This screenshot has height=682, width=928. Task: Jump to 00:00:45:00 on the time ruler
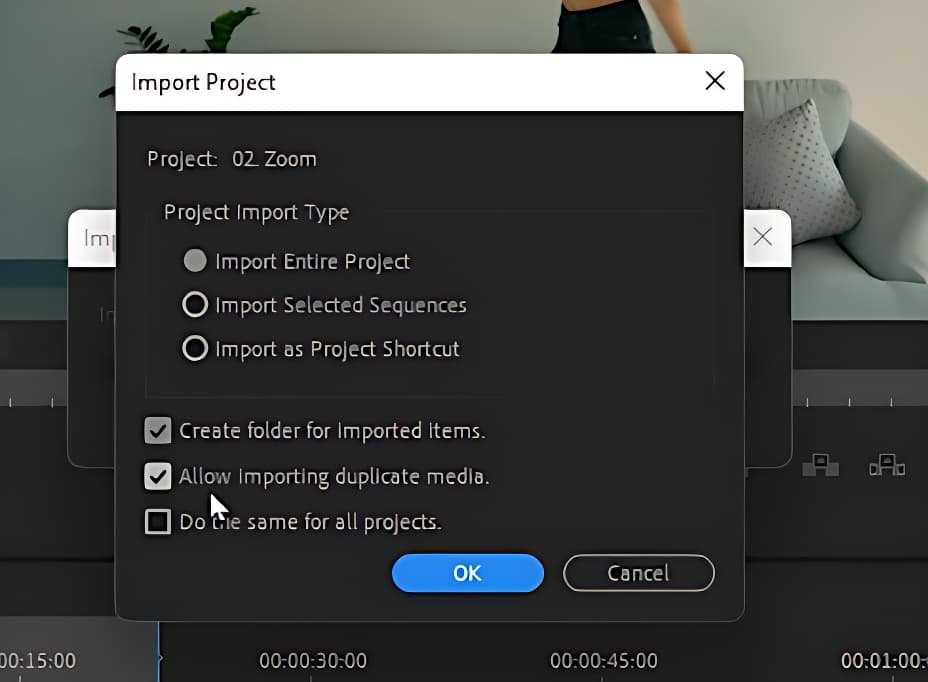click(x=604, y=660)
